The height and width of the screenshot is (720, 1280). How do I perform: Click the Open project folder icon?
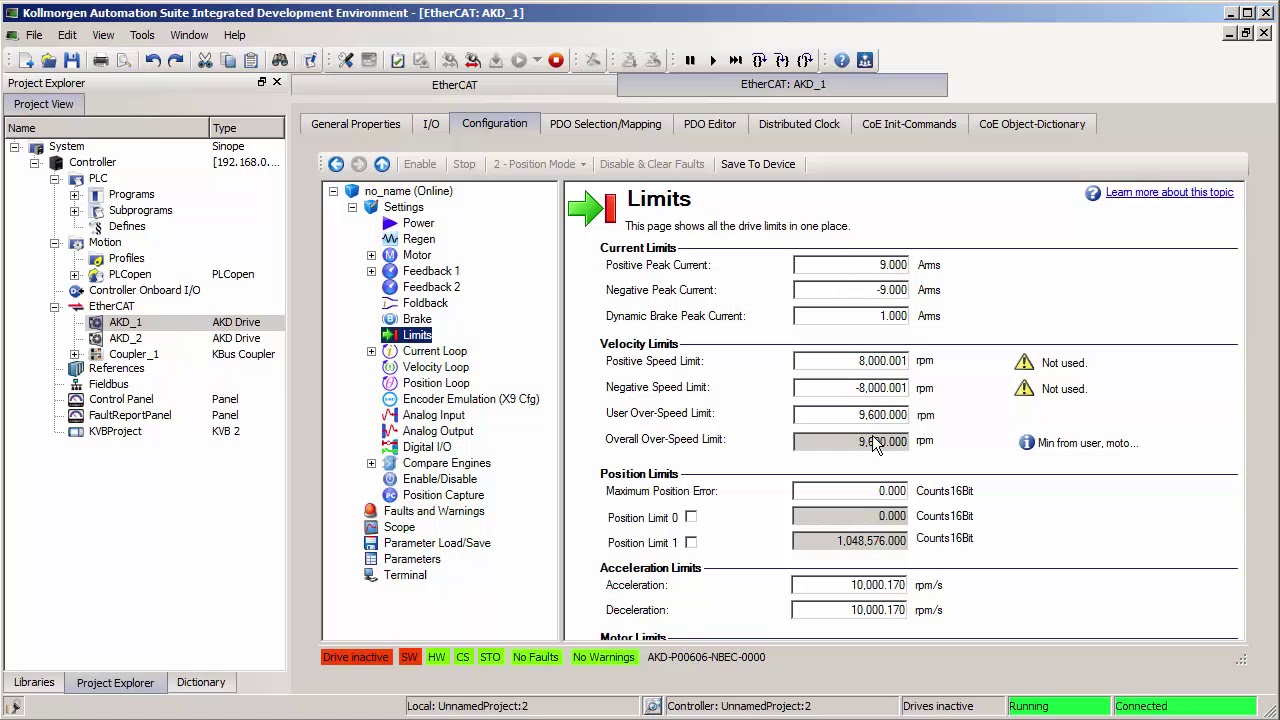click(49, 61)
